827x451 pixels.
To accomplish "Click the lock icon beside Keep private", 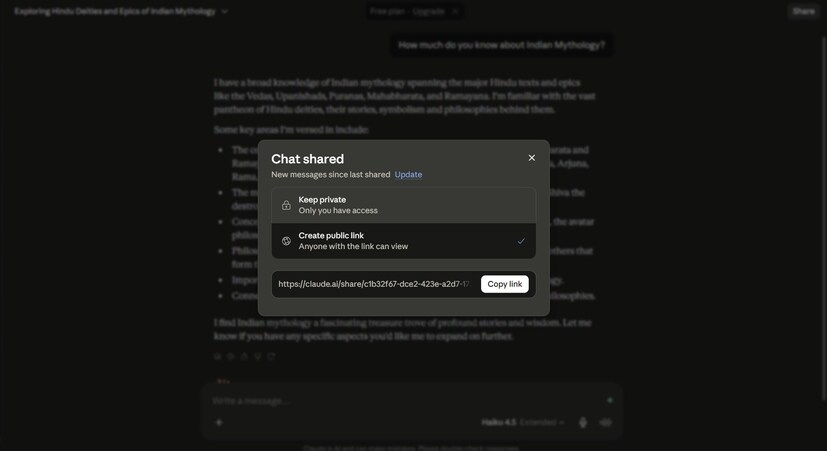I will 286,205.
